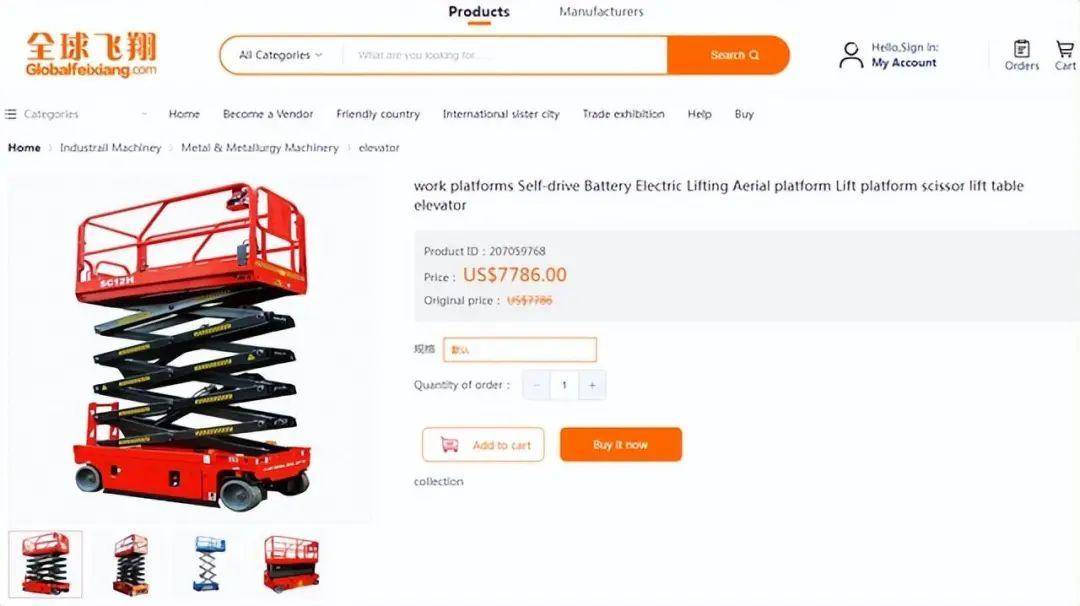Click the user account profile icon
1080x606 pixels.
click(851, 55)
